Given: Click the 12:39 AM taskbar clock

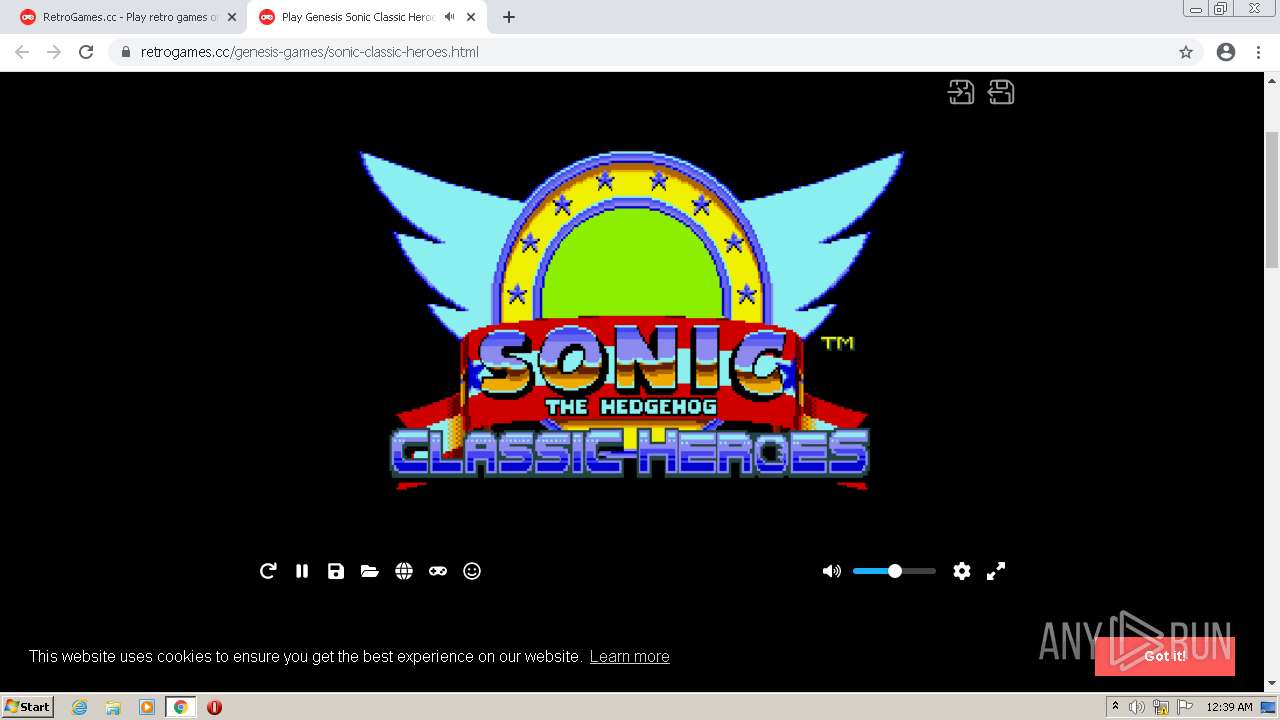Looking at the screenshot, I should (1229, 707).
